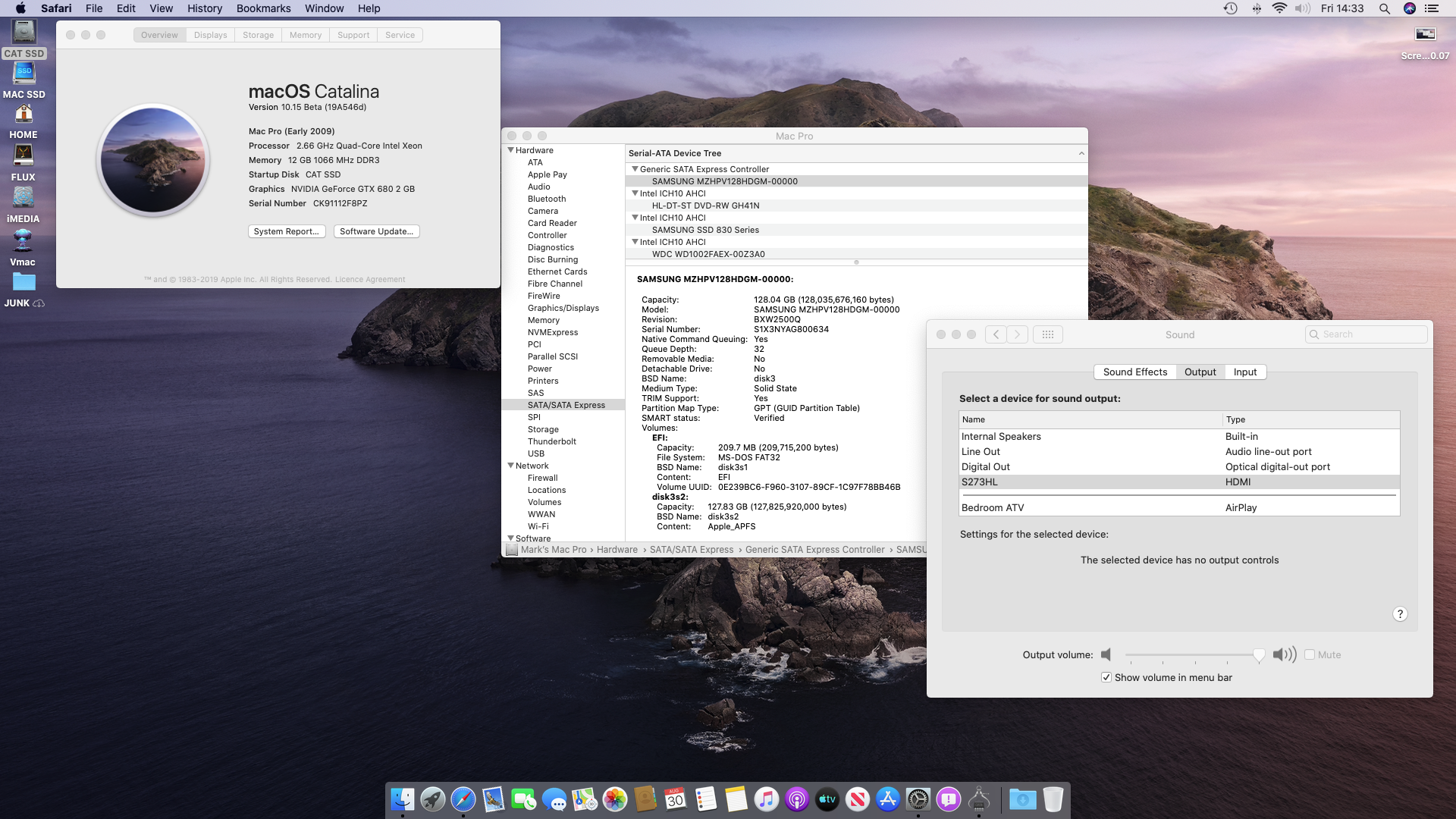Click the System Report button
This screenshot has width=1456, height=819.
pyautogui.click(x=287, y=231)
